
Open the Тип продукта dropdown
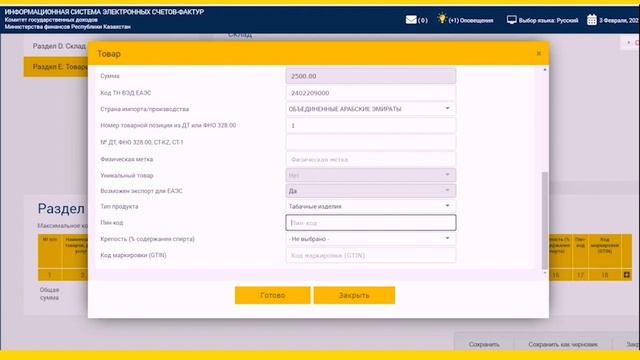click(x=371, y=206)
